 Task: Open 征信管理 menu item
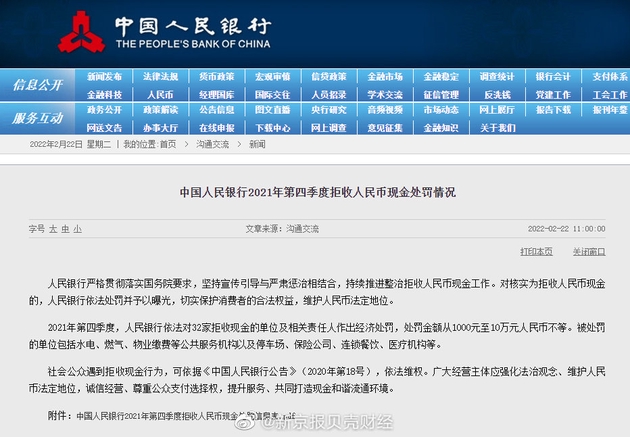tap(441, 95)
